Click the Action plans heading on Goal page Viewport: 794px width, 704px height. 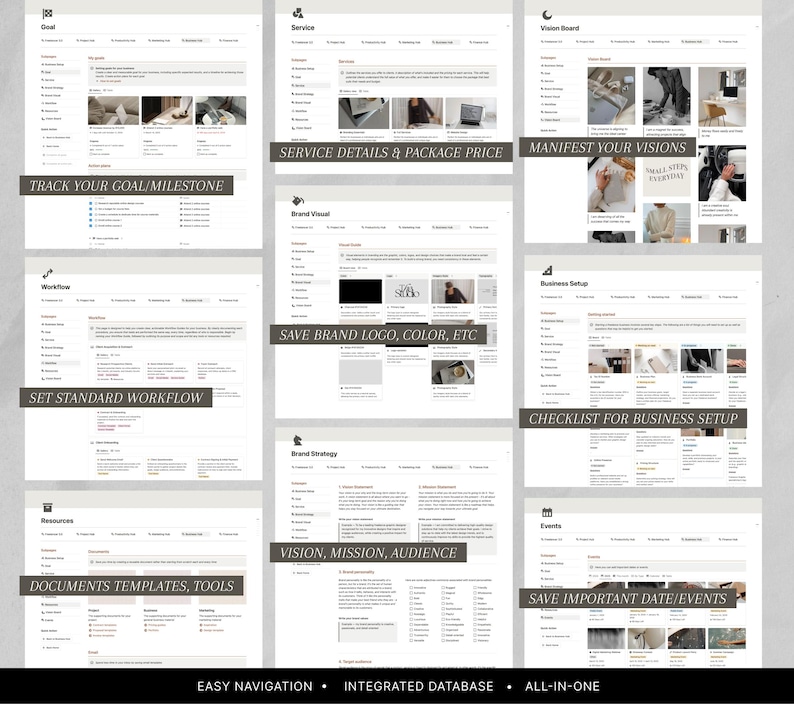point(99,166)
